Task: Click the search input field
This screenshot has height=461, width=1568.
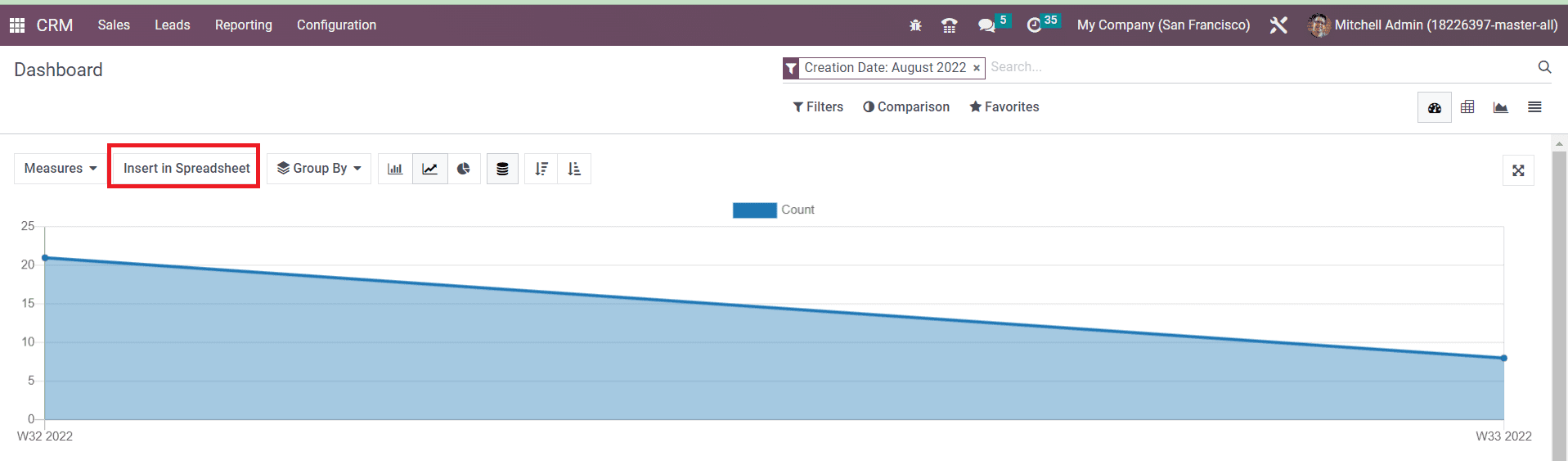Action: 1260,68
